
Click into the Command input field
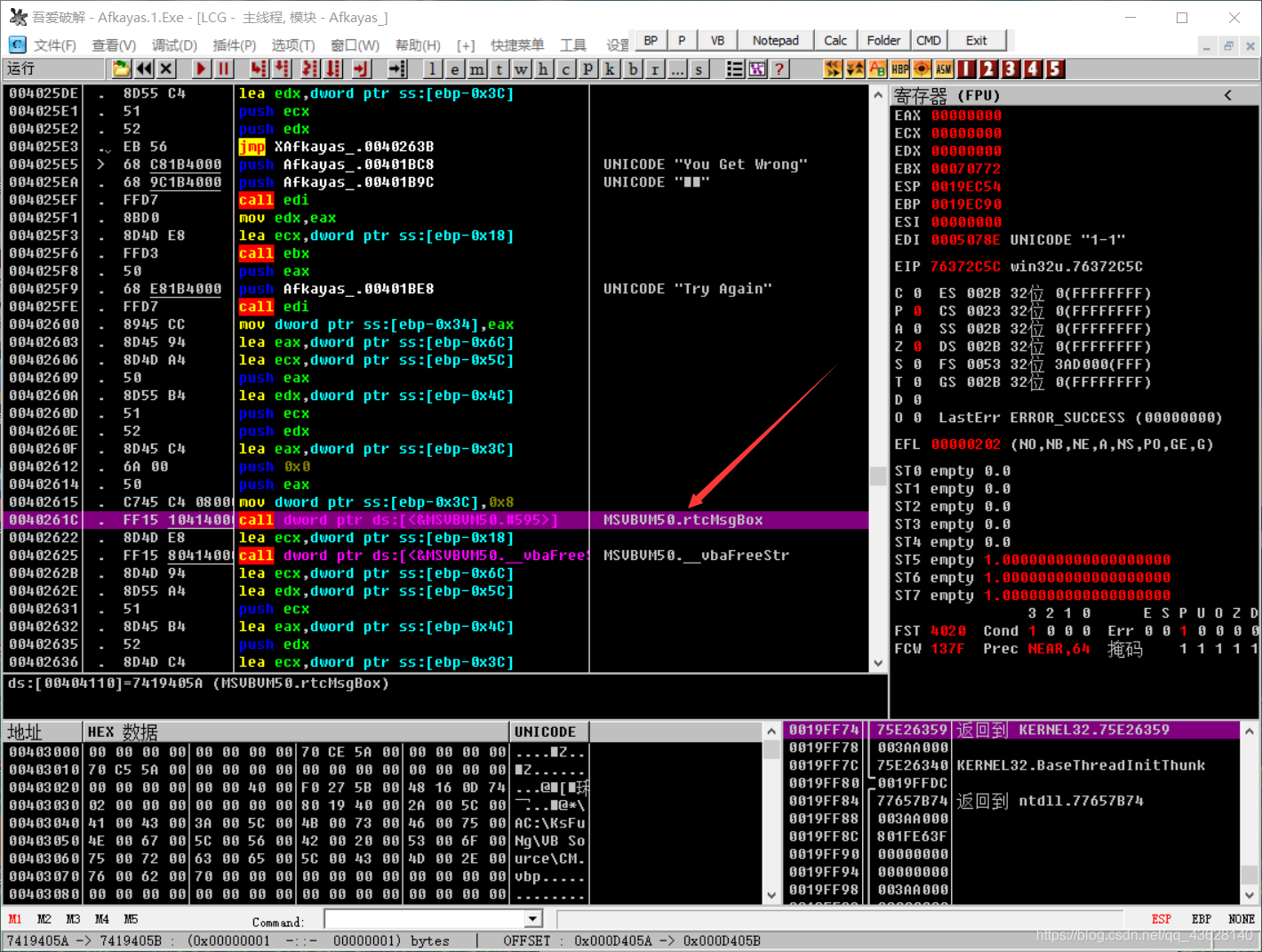click(x=426, y=919)
